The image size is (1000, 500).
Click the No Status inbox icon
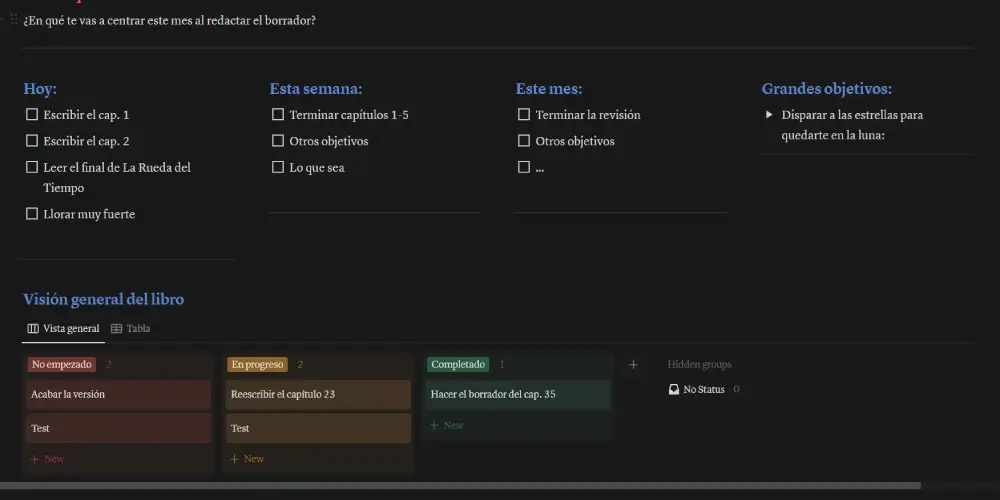pyautogui.click(x=674, y=389)
